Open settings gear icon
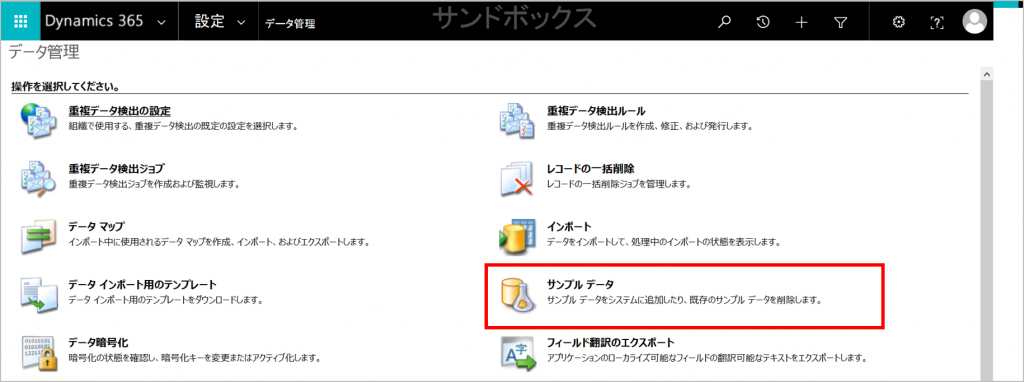 [899, 22]
